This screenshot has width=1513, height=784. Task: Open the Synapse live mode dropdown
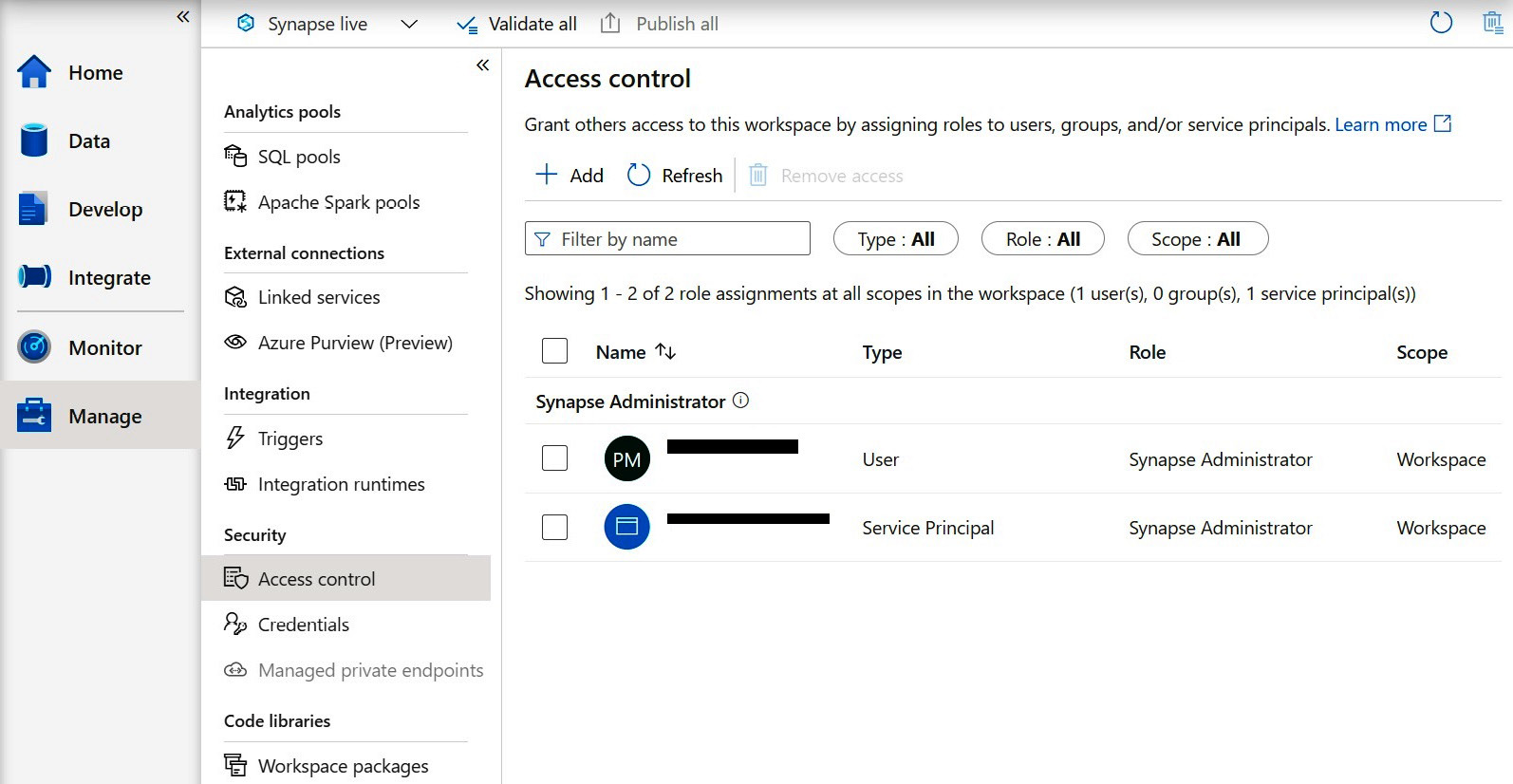(x=409, y=24)
